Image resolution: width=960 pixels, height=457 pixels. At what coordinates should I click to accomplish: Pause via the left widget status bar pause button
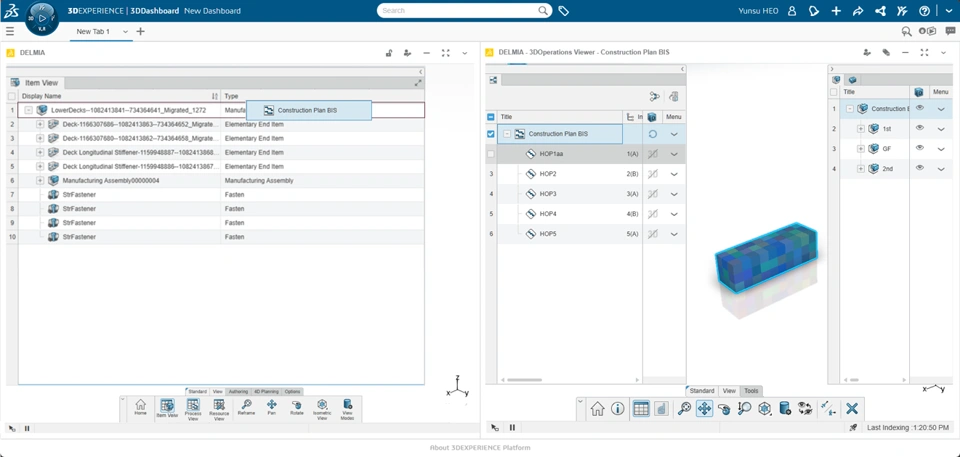click(27, 428)
